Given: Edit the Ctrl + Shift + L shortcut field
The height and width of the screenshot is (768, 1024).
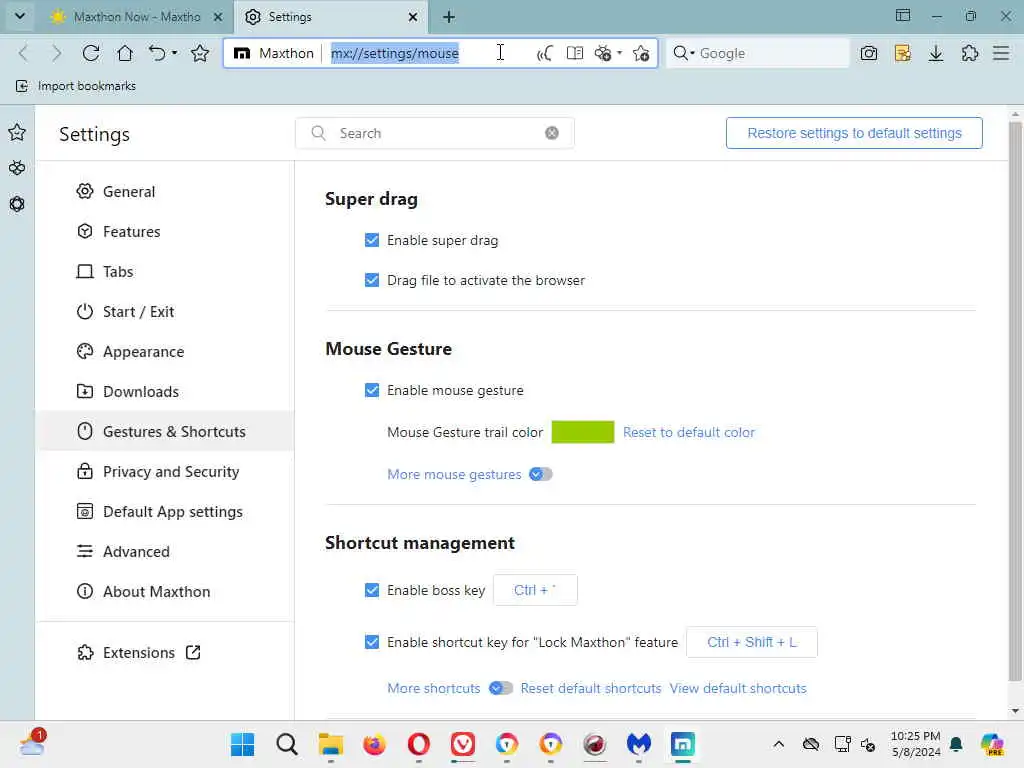Looking at the screenshot, I should tap(752, 643).
